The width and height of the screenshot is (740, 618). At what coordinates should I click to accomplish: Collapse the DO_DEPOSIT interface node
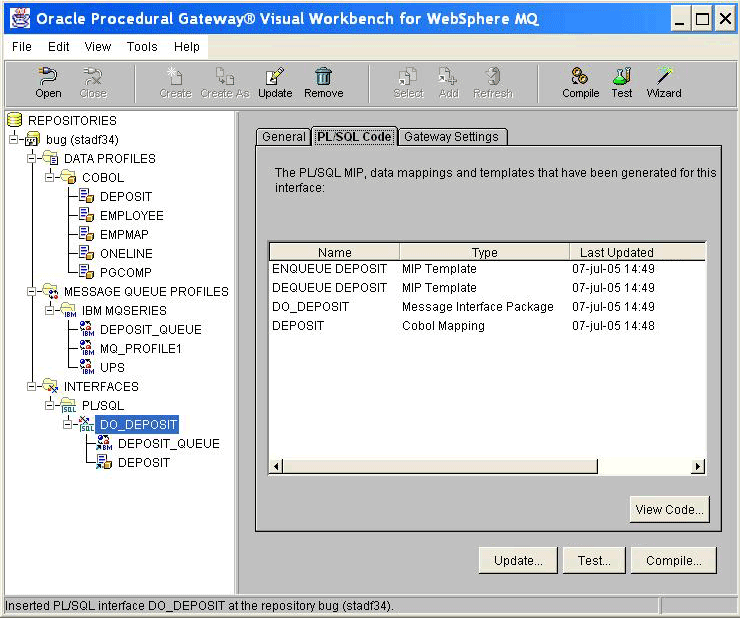(x=68, y=425)
